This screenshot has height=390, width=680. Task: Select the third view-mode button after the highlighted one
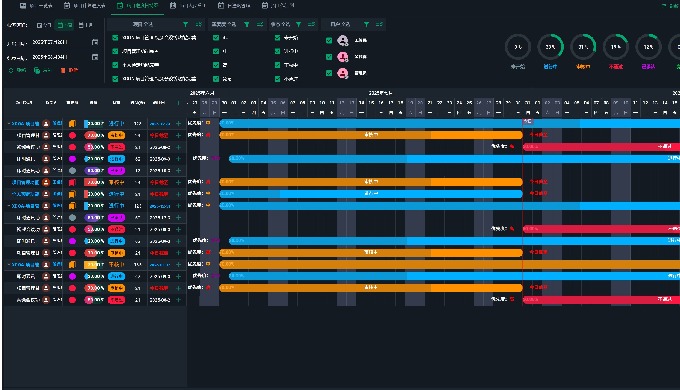85,25
